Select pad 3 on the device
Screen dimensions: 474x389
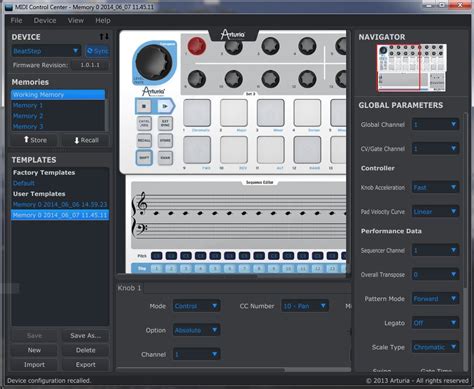tap(270, 113)
